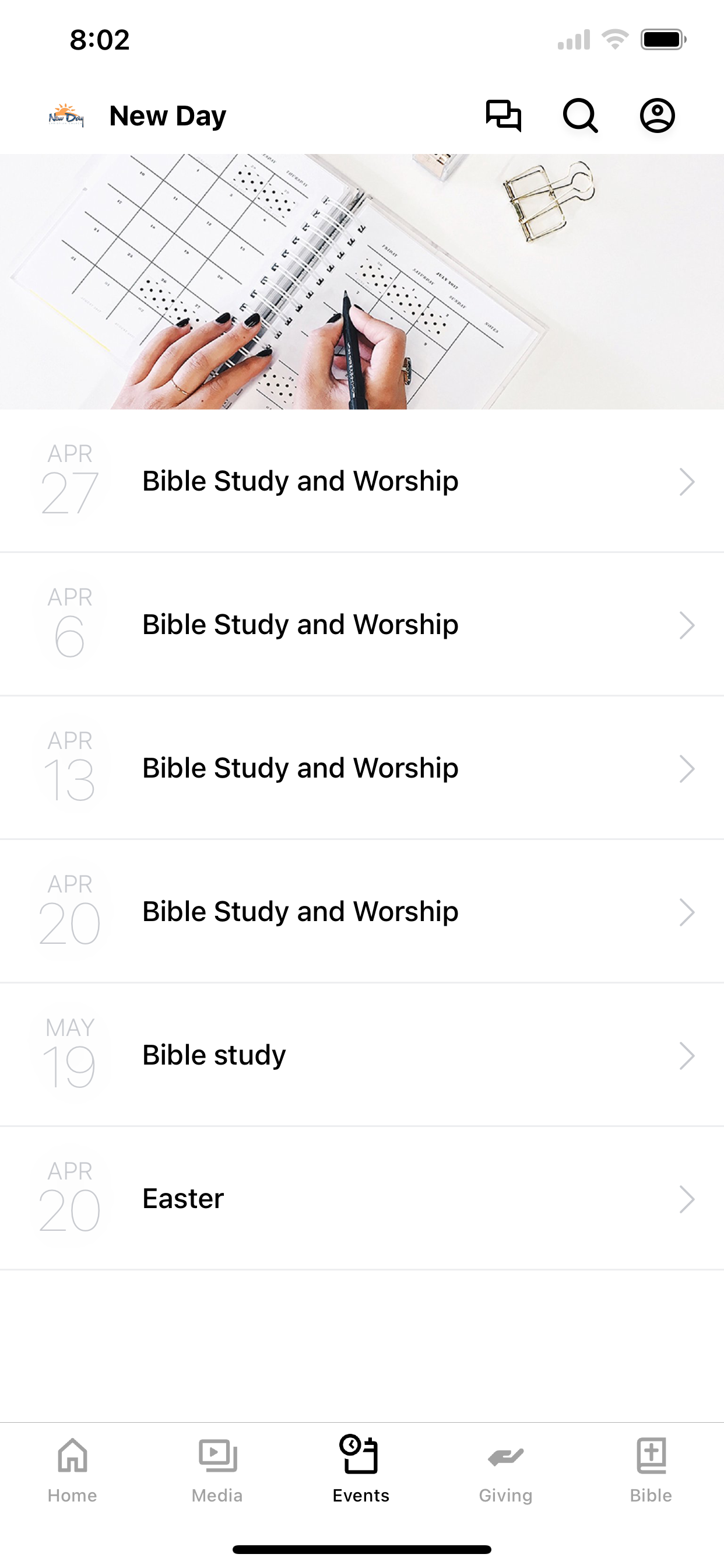
Task: Tap the New Day logo
Action: (x=66, y=116)
